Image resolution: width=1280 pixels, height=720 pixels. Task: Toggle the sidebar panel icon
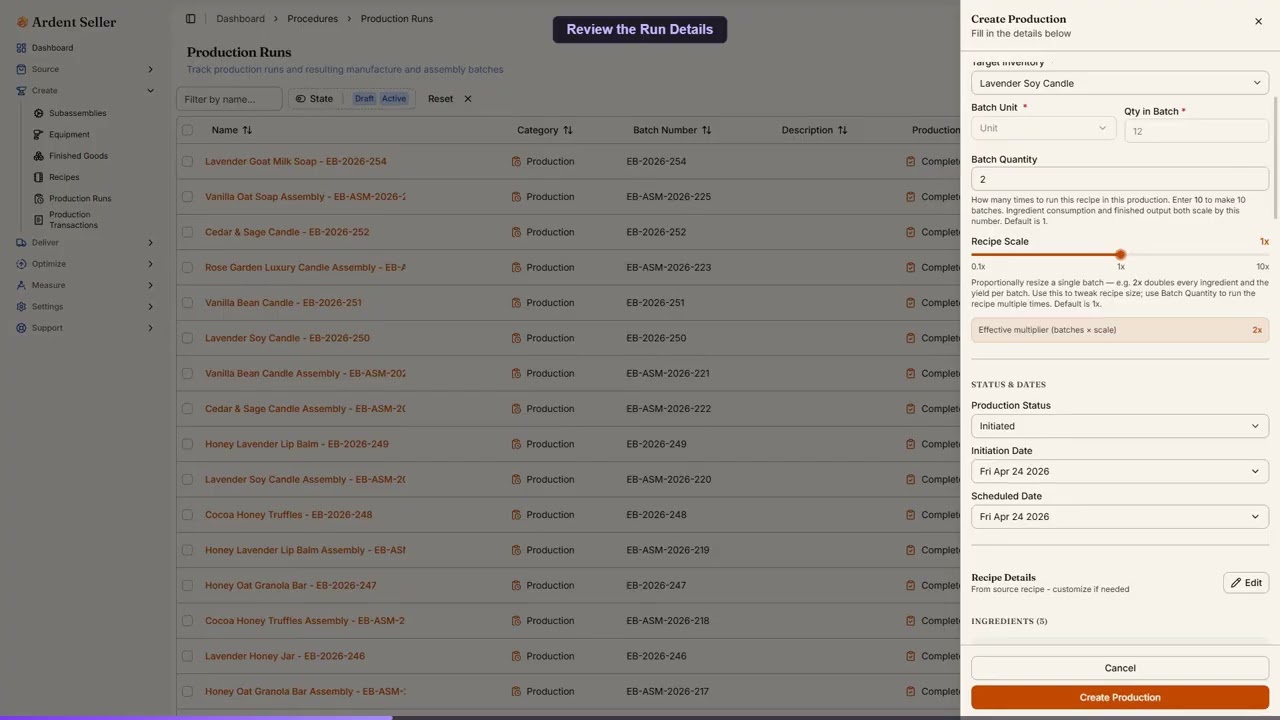pos(190,19)
